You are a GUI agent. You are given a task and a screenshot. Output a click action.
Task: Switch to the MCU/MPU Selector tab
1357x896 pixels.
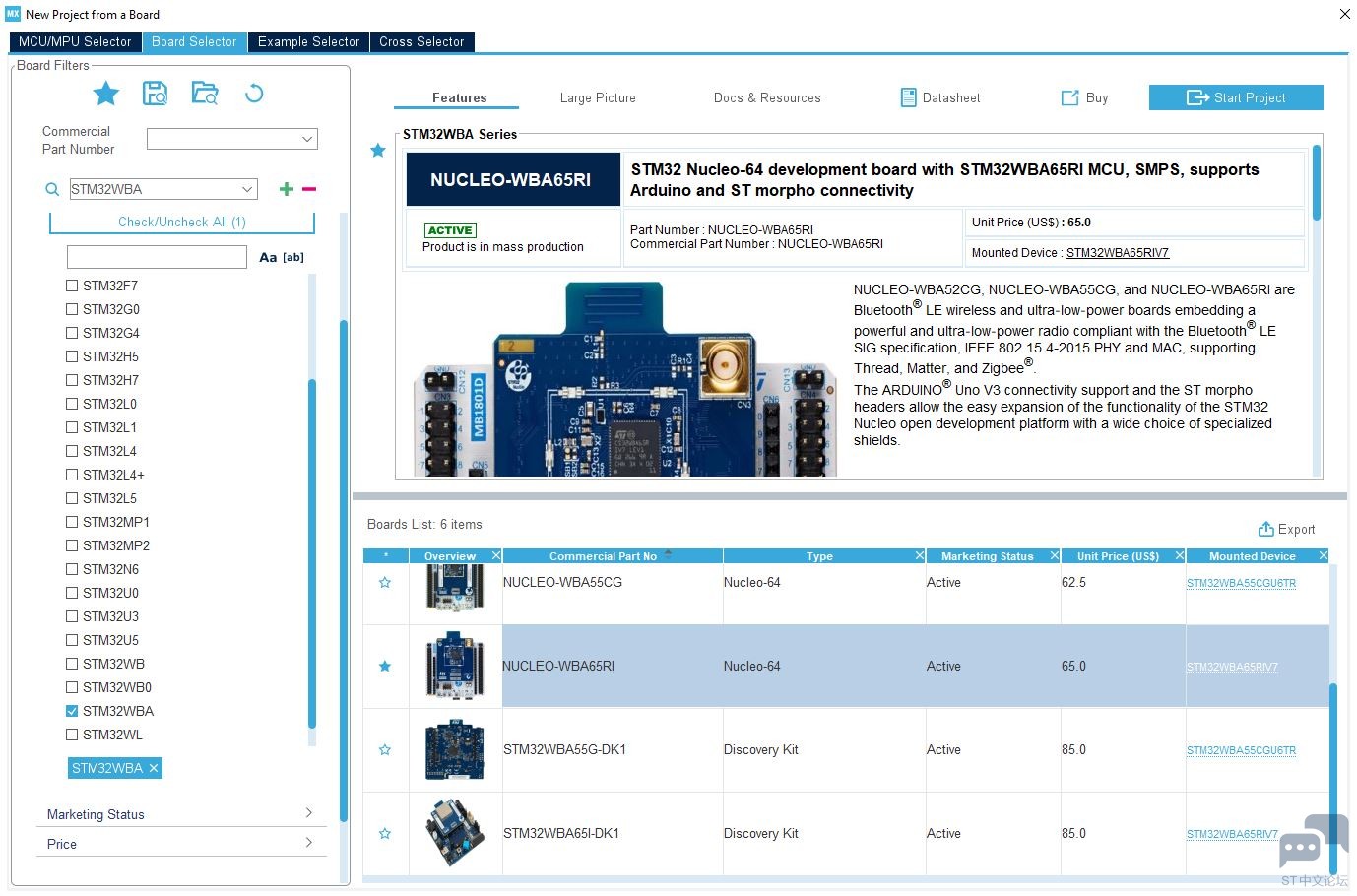click(75, 42)
